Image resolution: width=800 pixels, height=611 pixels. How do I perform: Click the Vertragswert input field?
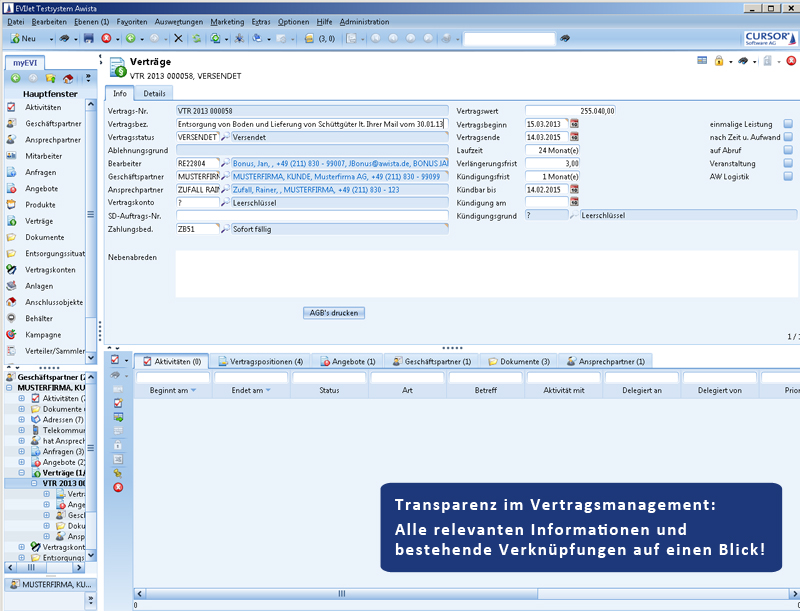point(570,111)
